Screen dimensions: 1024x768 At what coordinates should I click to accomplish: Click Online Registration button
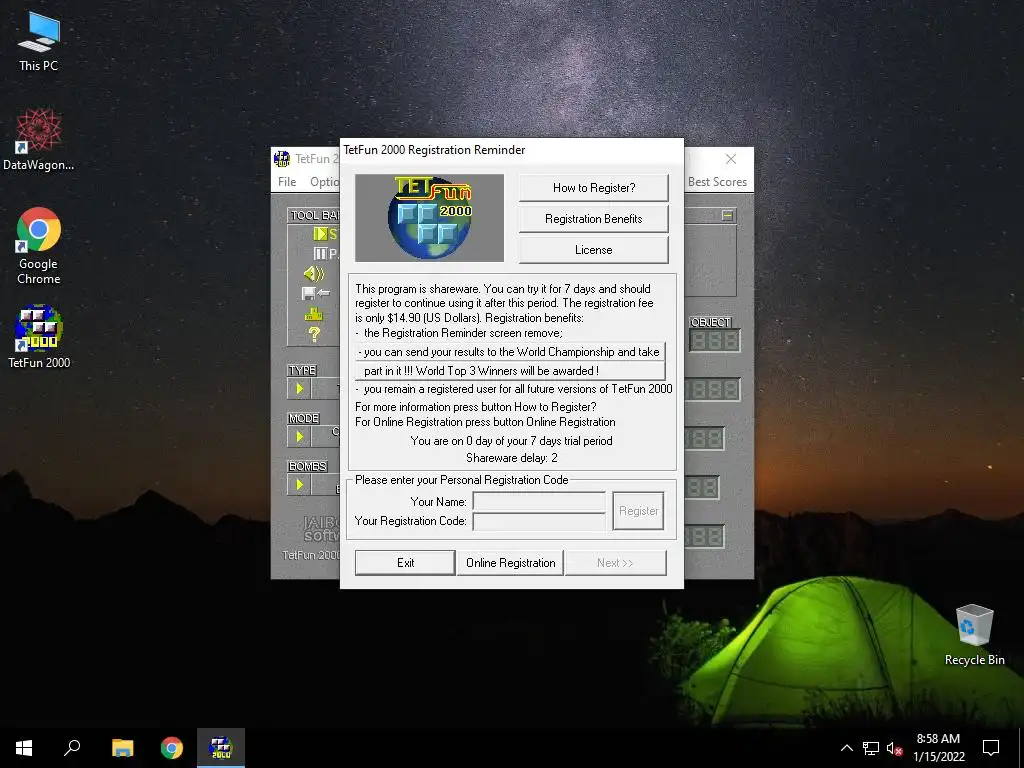tap(511, 563)
